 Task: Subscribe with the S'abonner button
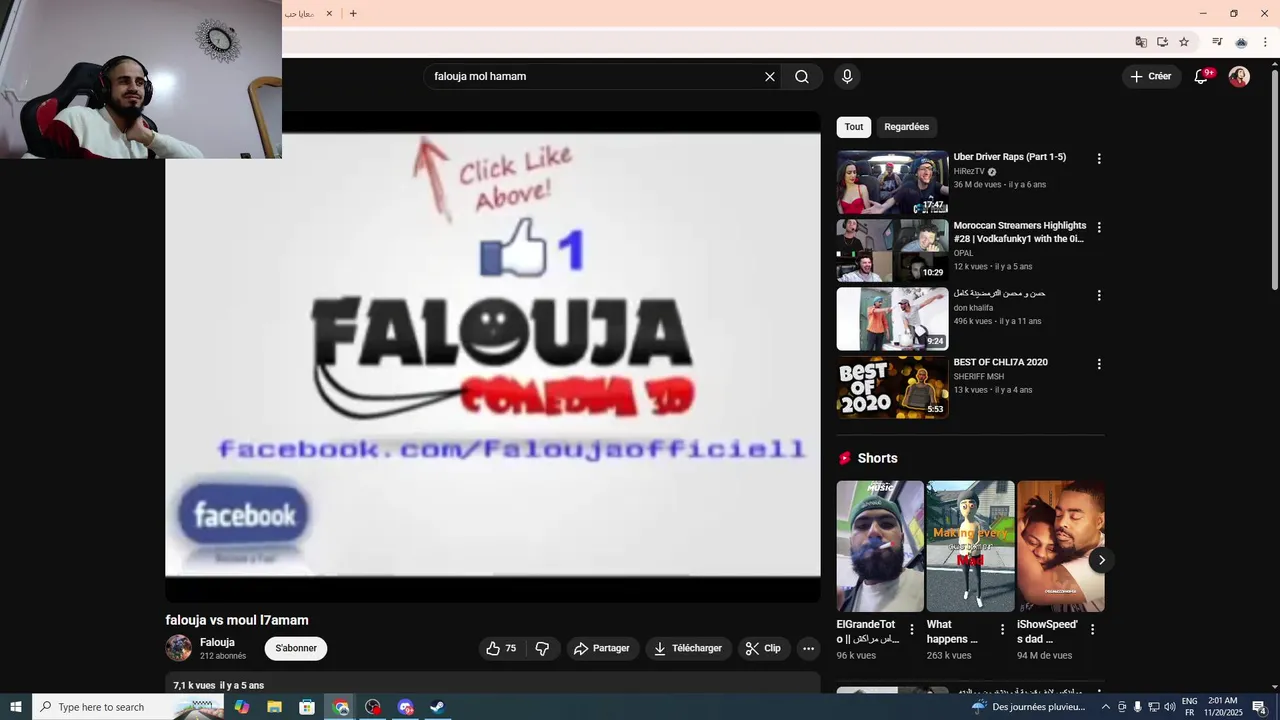(x=296, y=648)
